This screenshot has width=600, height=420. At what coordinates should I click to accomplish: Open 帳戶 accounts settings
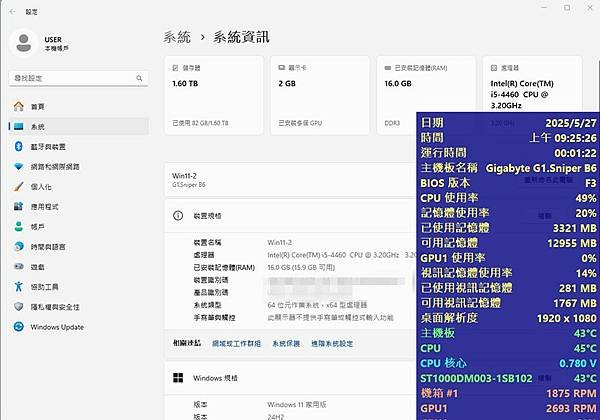tap(78, 227)
